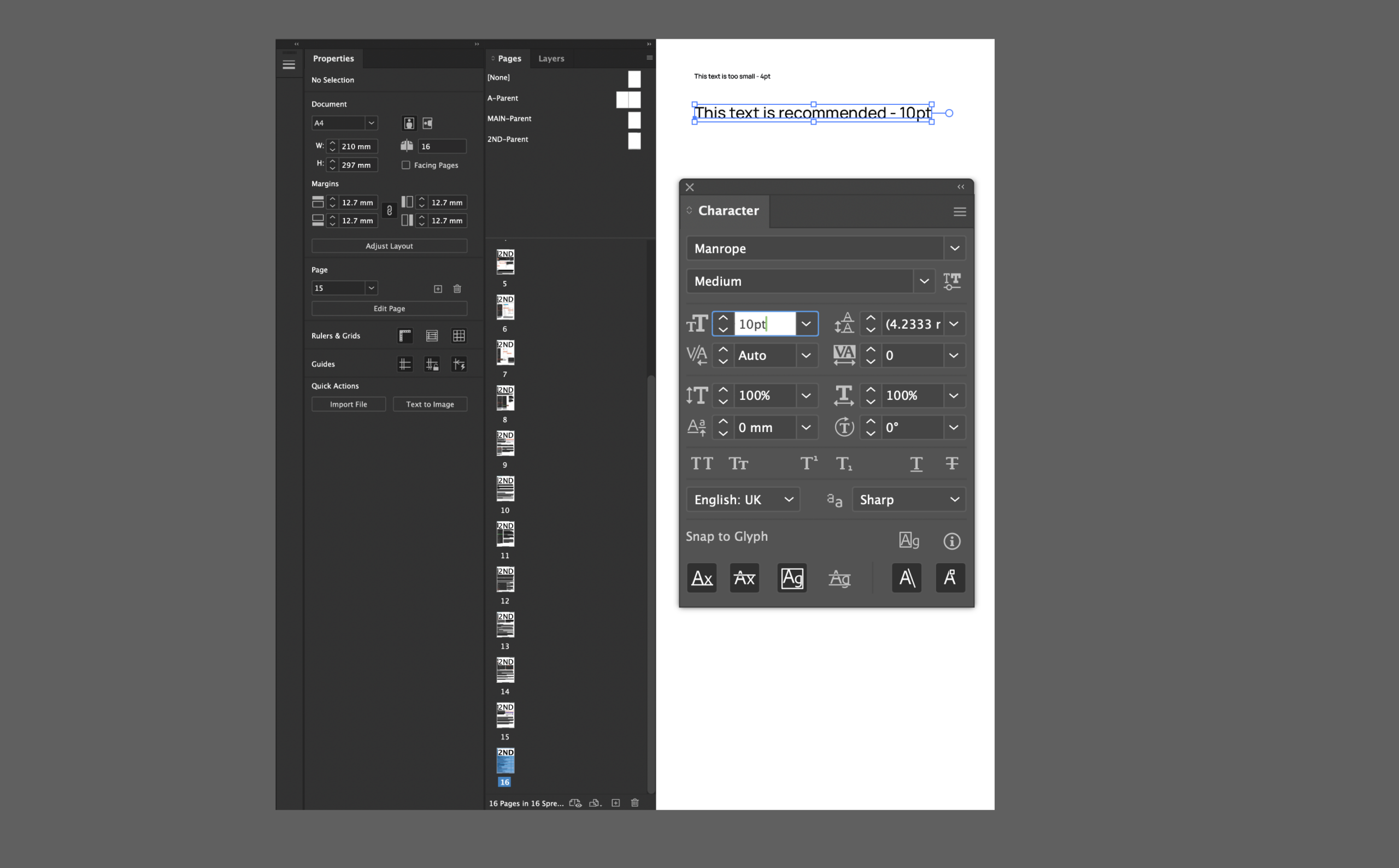Open the font style dropdown showing Medium
Viewport: 1399px width, 868px height.
coord(925,281)
